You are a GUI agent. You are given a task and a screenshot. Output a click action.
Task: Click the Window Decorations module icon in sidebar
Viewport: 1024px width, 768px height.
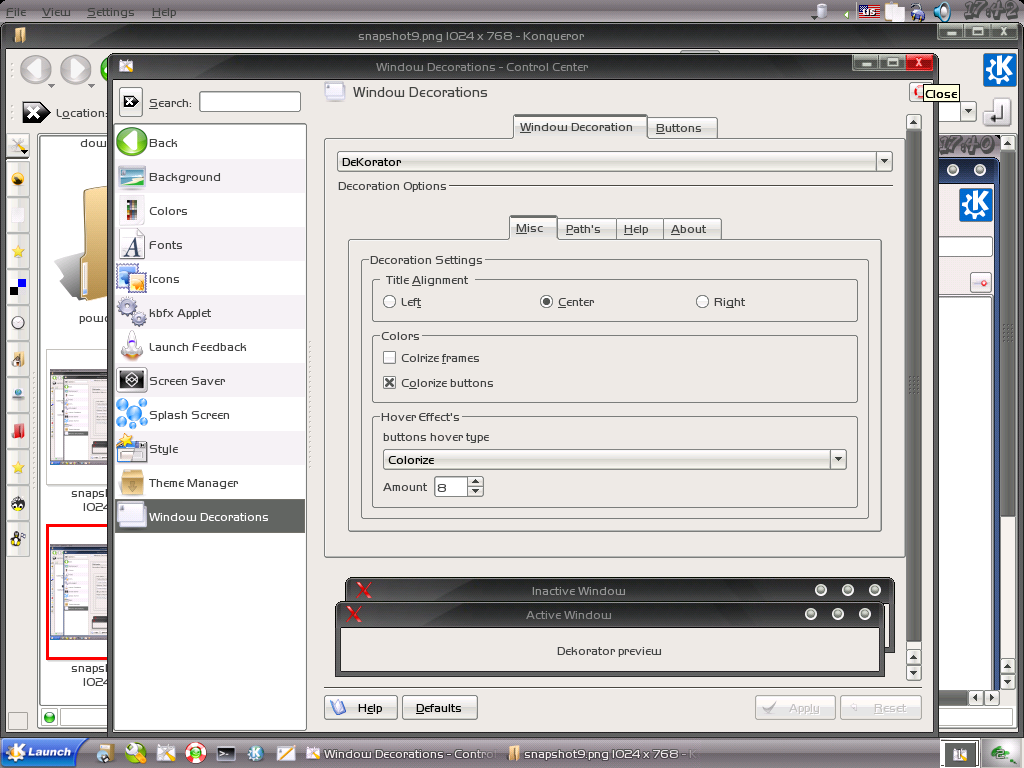131,516
